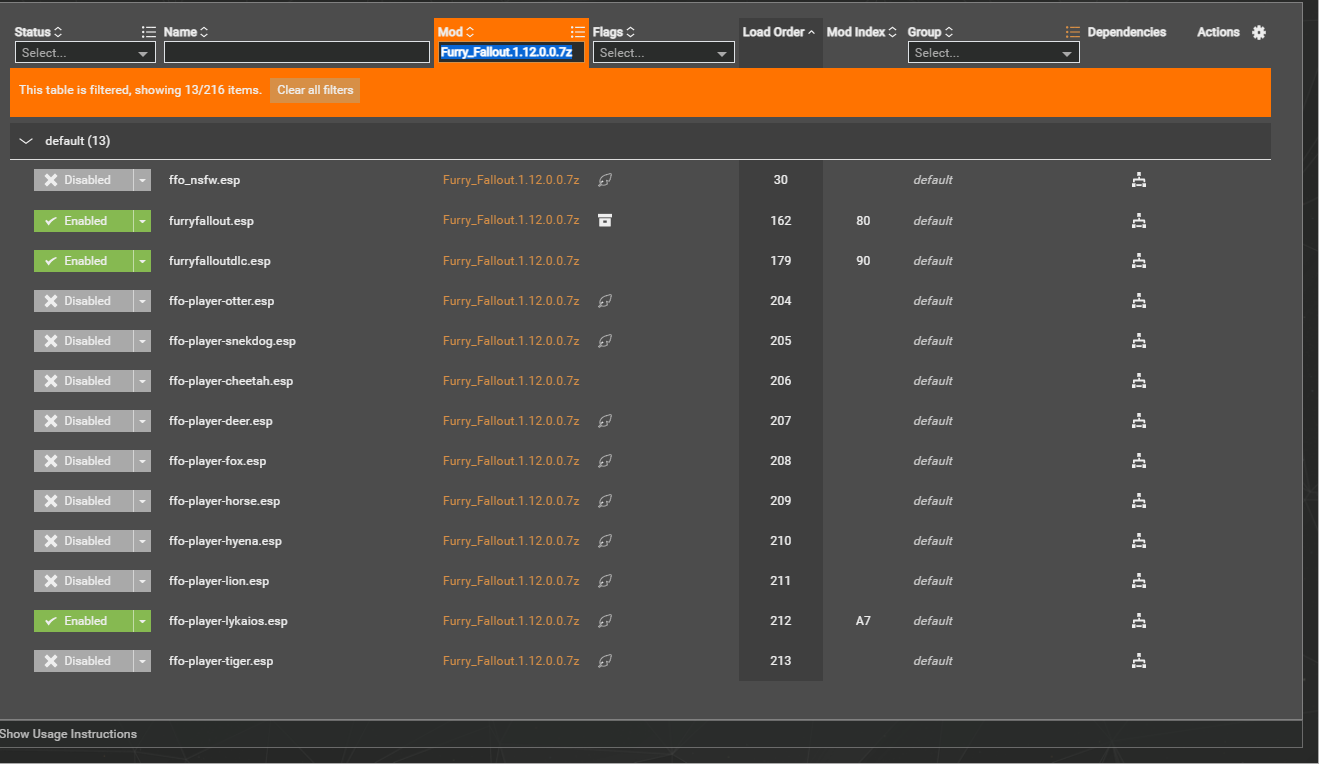Clear all filters button
Screen dimensions: 1319x765
tap(315, 90)
